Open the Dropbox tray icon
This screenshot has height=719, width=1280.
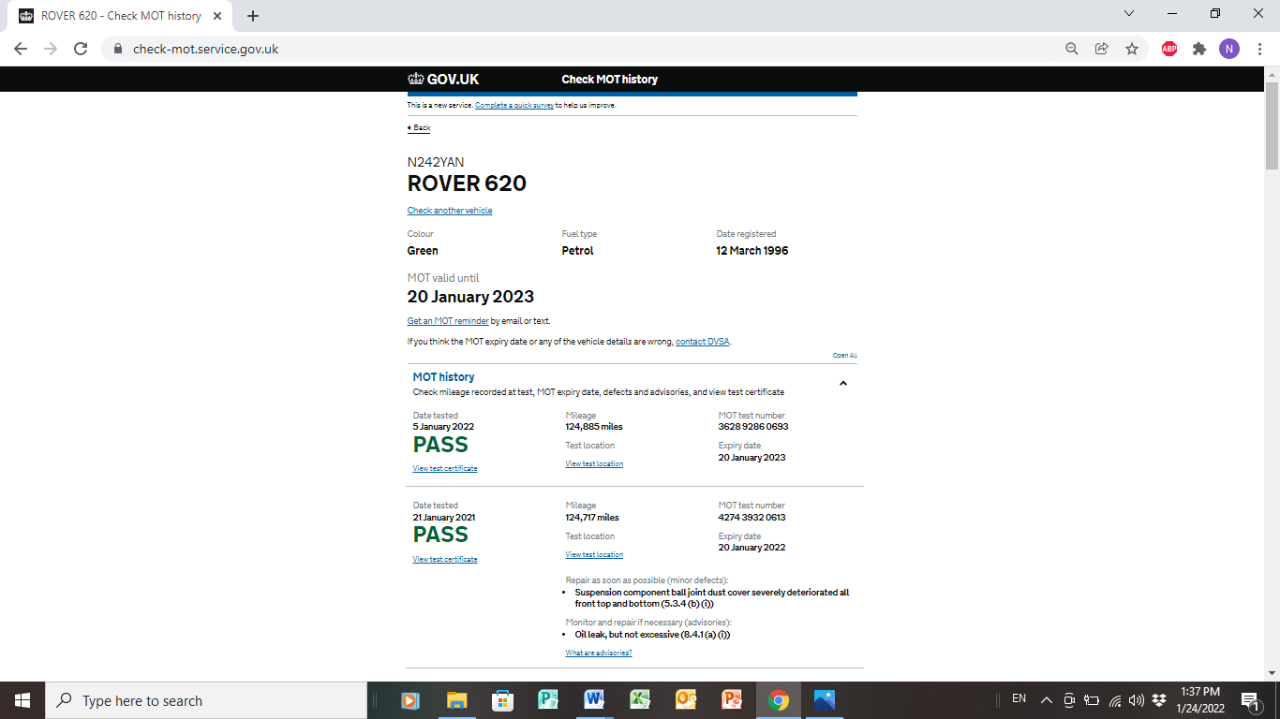point(1159,700)
